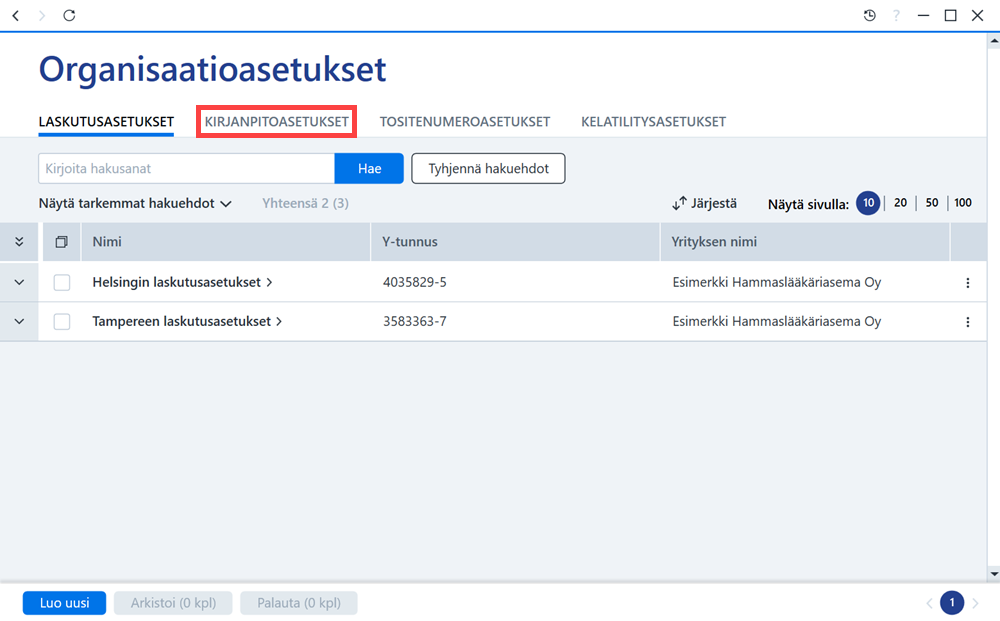This screenshot has height=621, width=1000.
Task: Click the select-all icon in table header
Action: coord(62,242)
